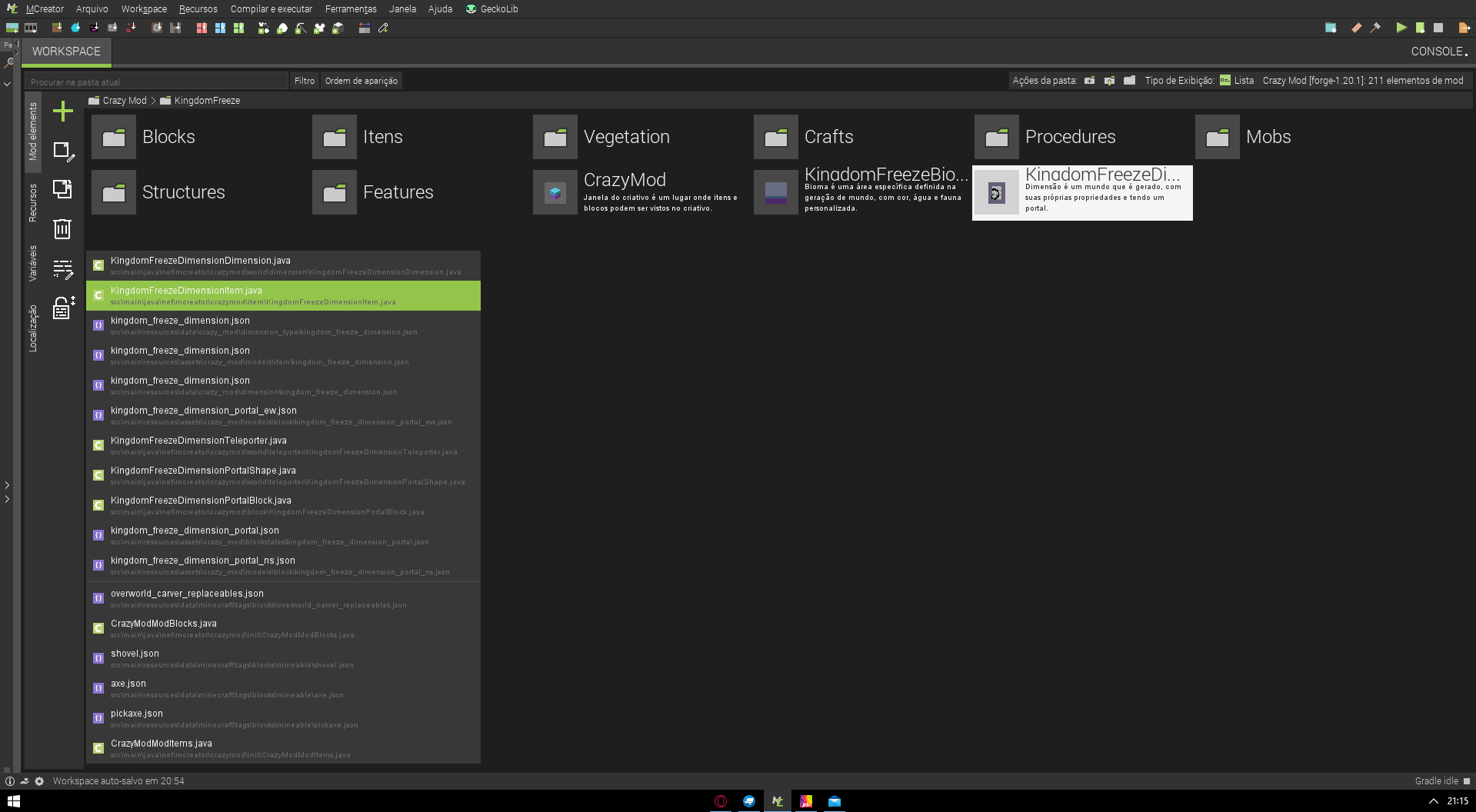Click the import item texture icon
The image size is (1476, 812).
coord(75,28)
